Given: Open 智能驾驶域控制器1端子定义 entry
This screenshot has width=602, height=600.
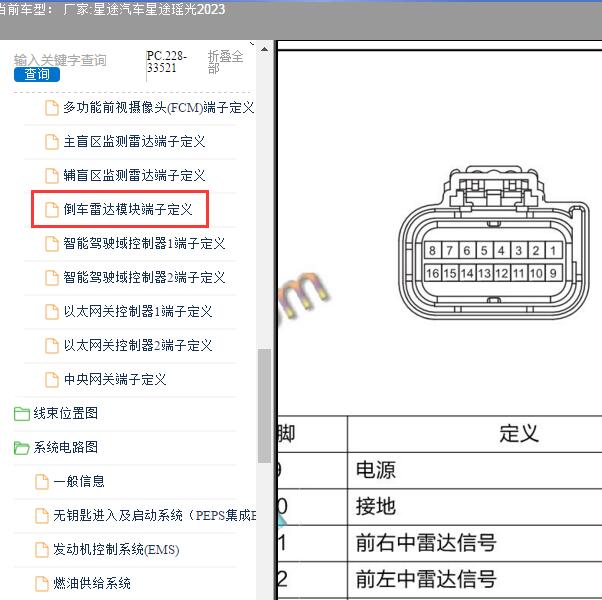Looking at the screenshot, I should (144, 243).
